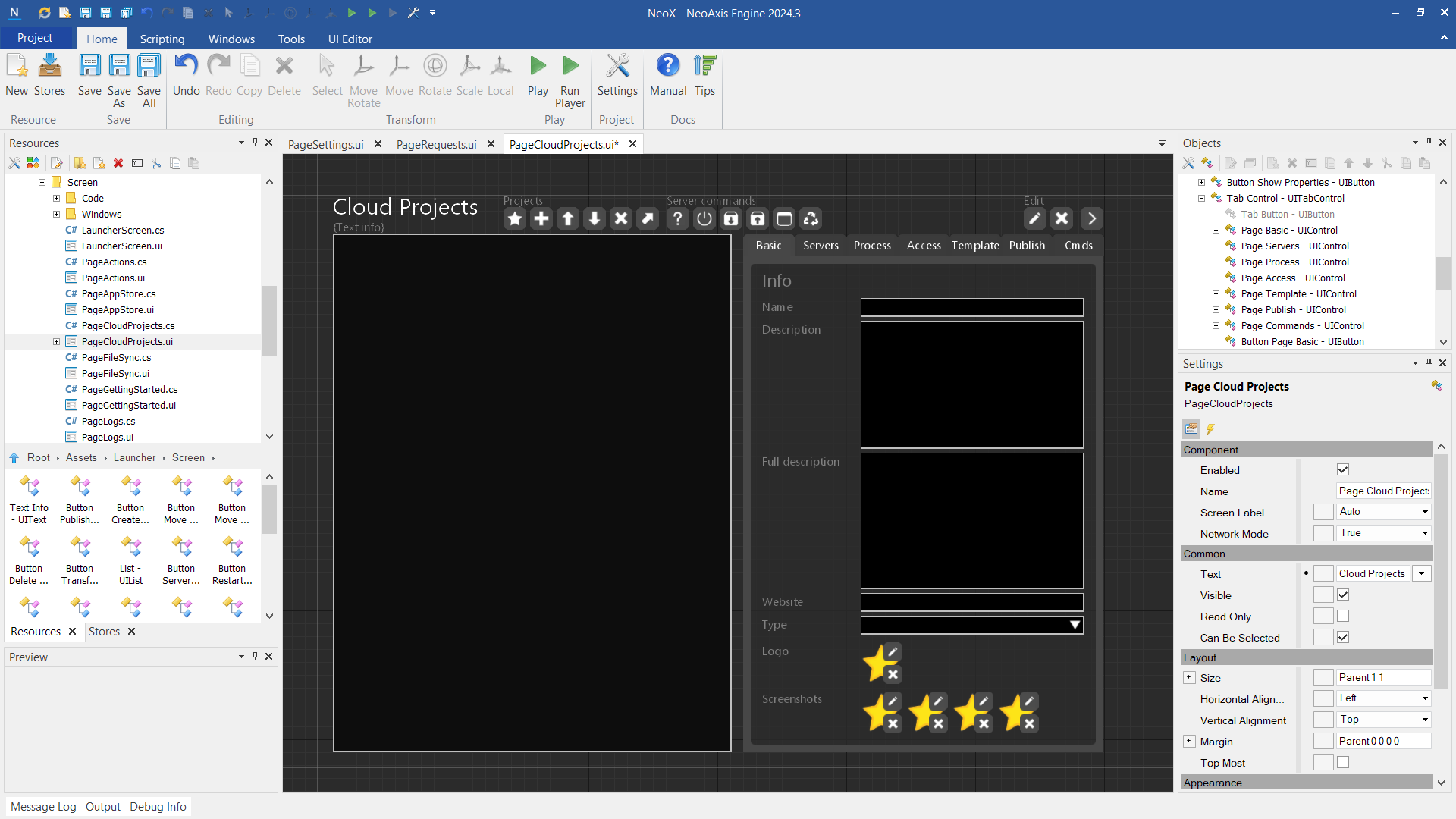Open the Message Log panel

(x=43, y=806)
